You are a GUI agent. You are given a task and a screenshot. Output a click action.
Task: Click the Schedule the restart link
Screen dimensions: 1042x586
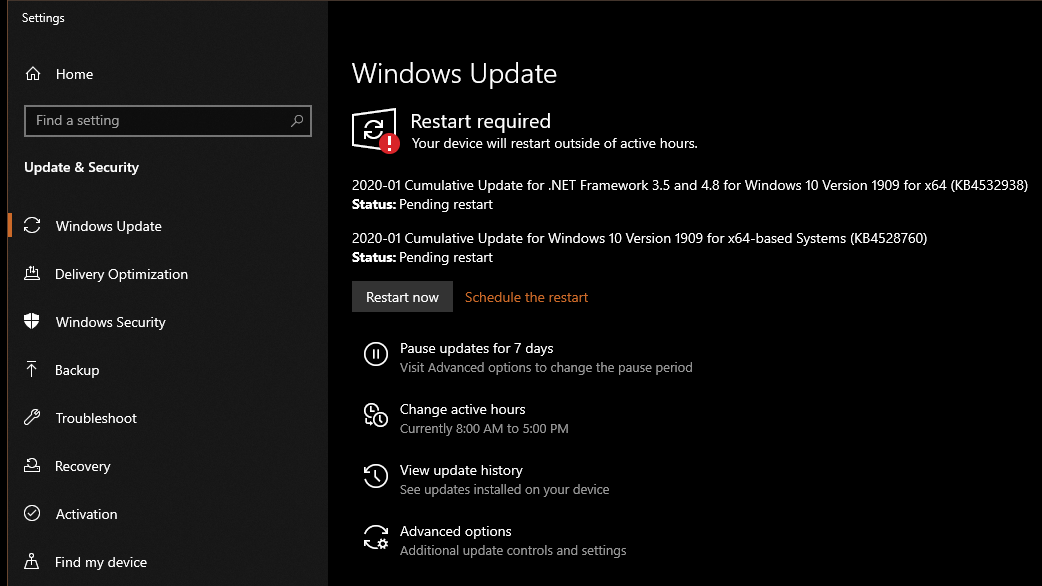click(x=526, y=297)
